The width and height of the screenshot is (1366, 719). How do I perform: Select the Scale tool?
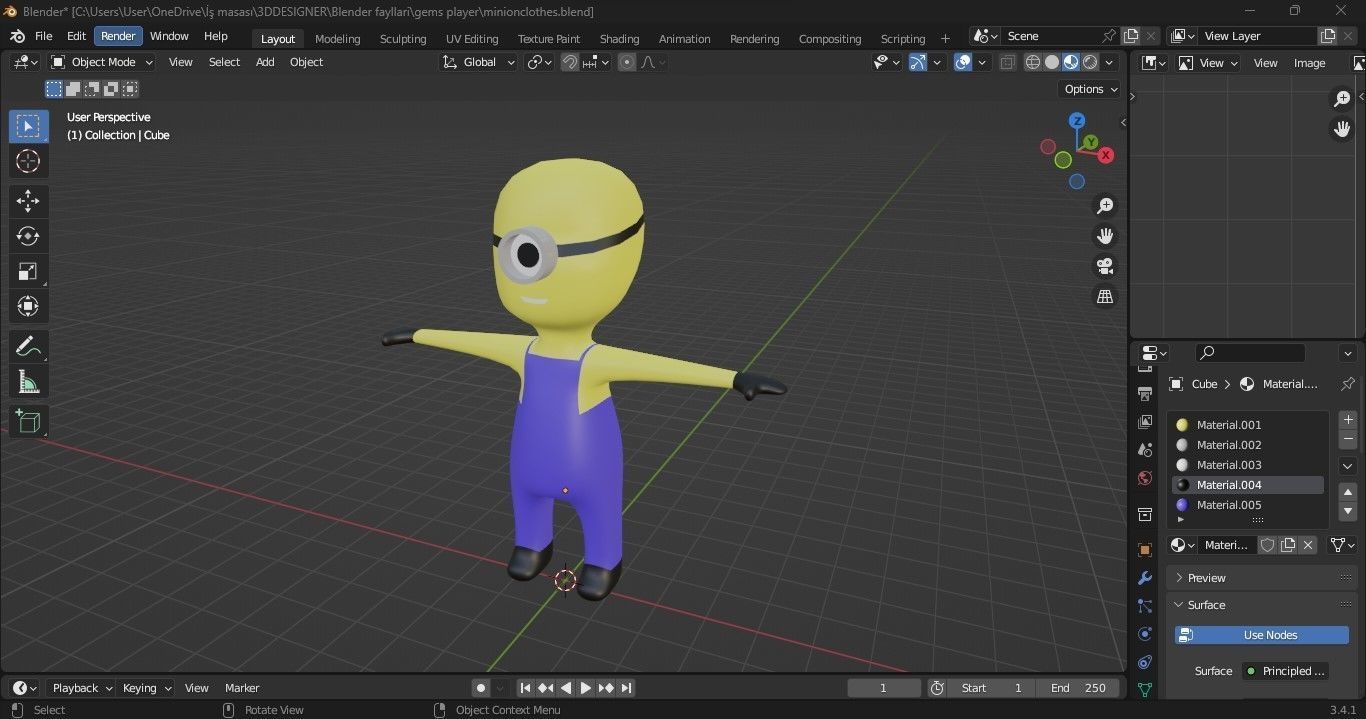point(28,271)
